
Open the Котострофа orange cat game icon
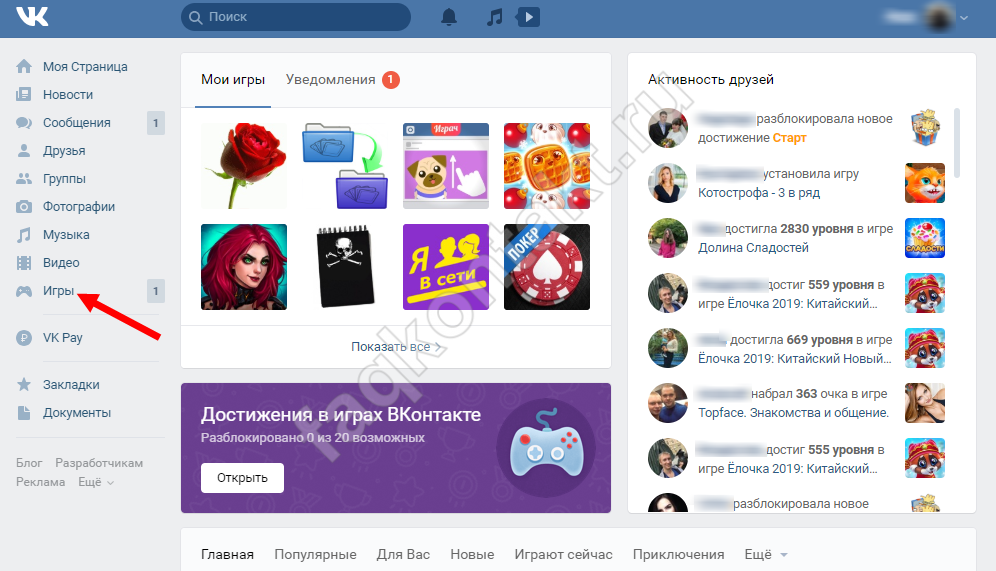pos(925,183)
